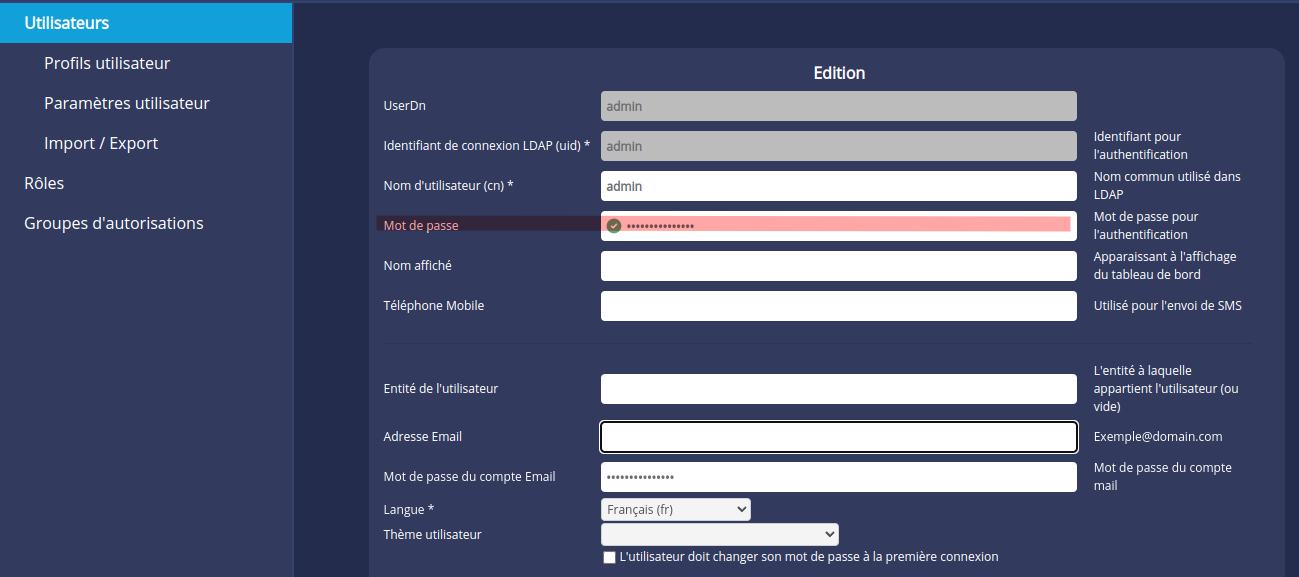This screenshot has width=1299, height=577.
Task: Open the Rôles section
Action: tap(44, 182)
